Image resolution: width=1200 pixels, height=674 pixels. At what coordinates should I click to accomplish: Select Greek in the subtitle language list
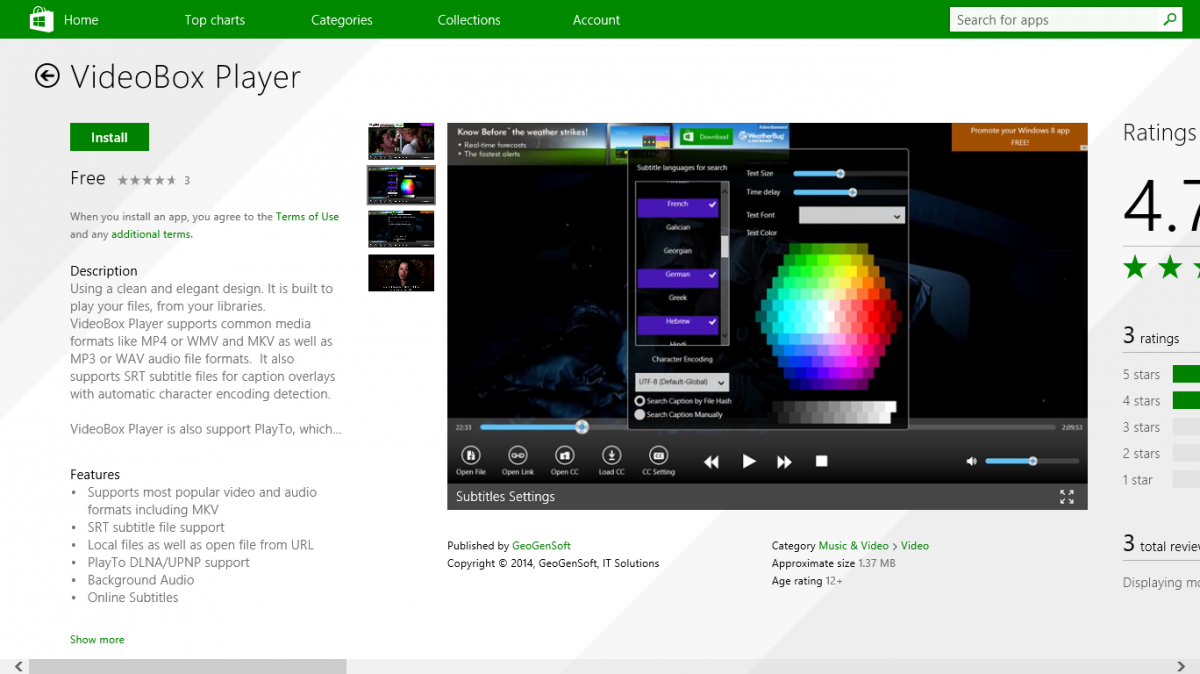point(678,298)
